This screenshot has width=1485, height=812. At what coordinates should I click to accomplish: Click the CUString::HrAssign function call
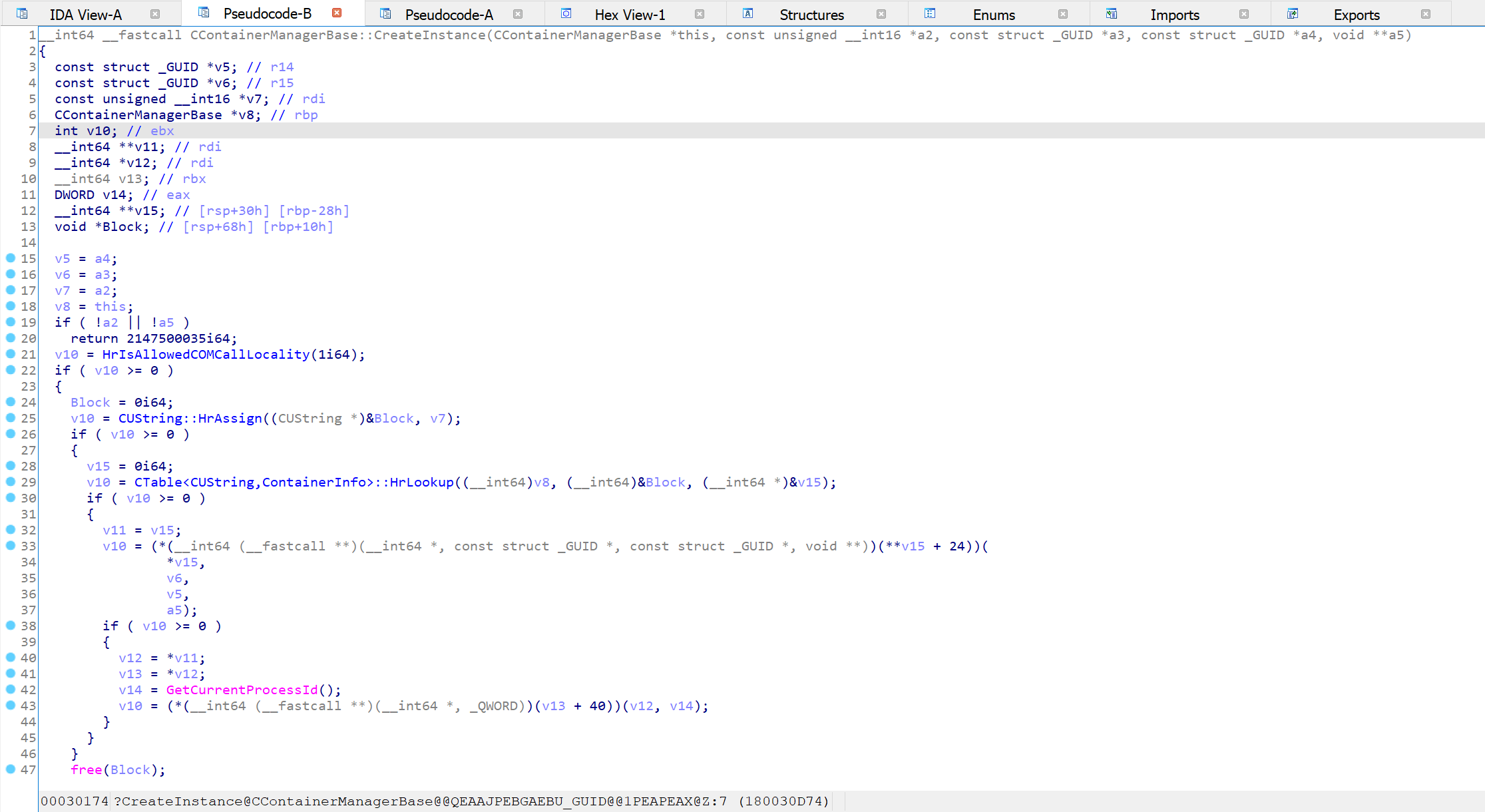[x=190, y=419]
